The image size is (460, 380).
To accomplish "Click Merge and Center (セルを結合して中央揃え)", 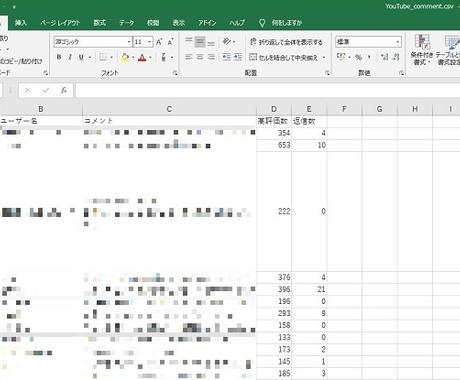I will 283,57.
